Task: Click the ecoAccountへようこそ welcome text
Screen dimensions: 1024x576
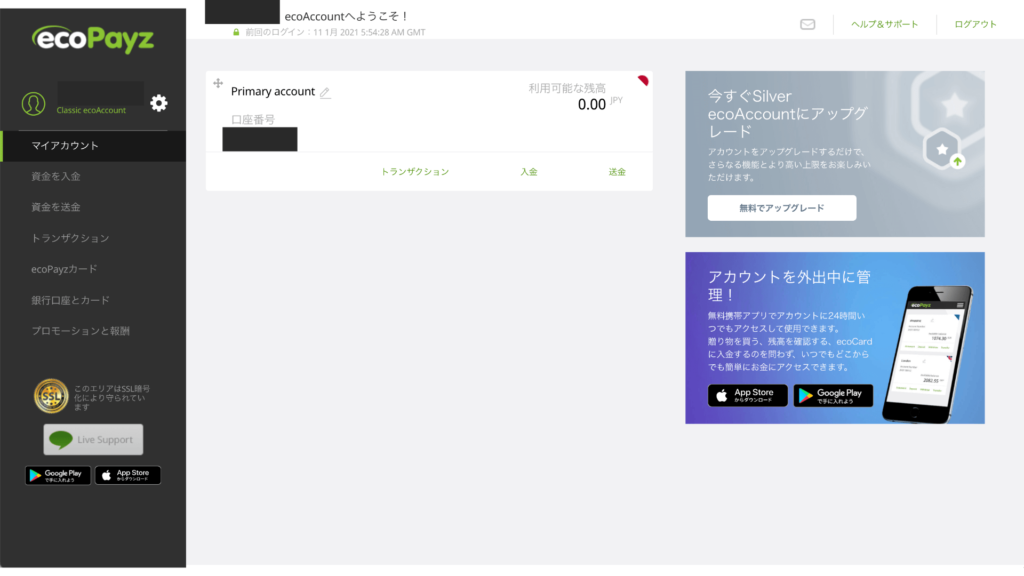Action: tap(346, 16)
